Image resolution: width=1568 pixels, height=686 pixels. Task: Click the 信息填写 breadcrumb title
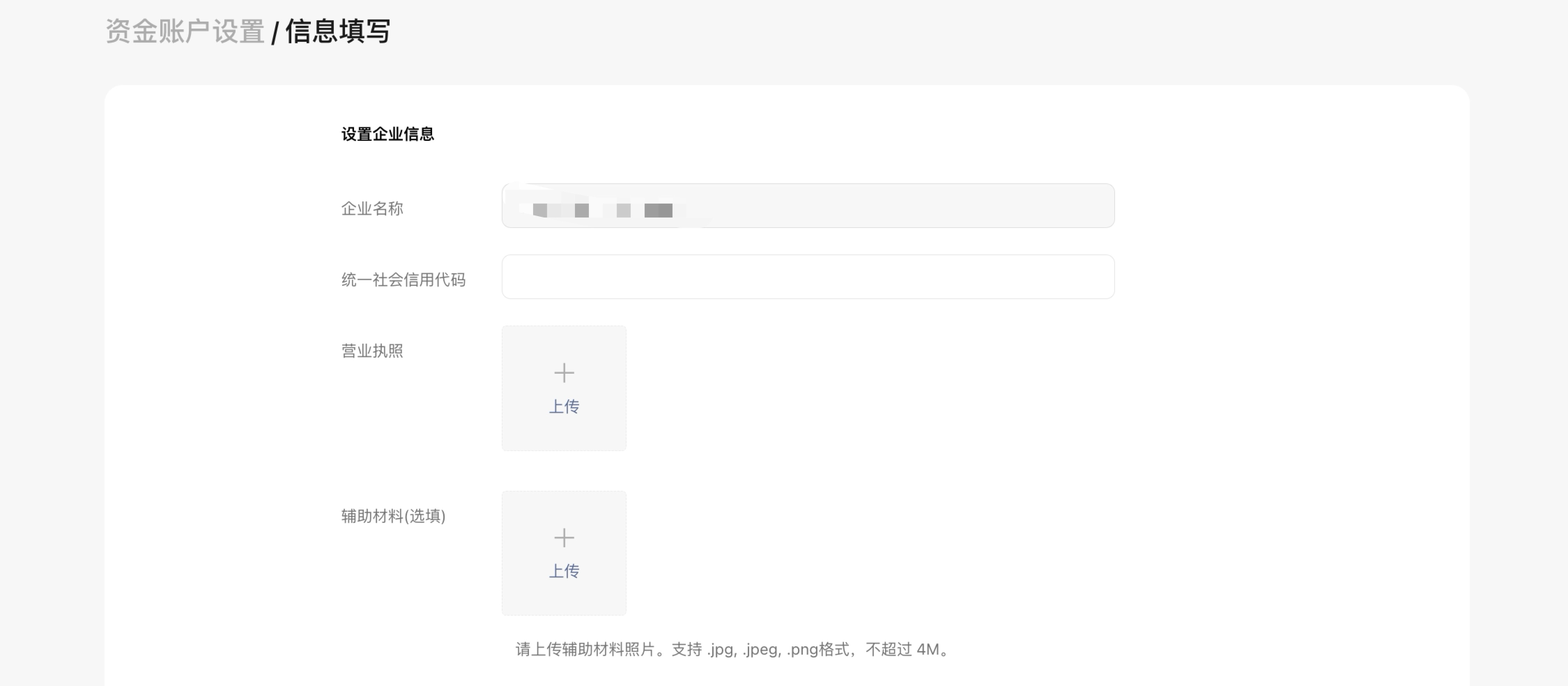(338, 31)
